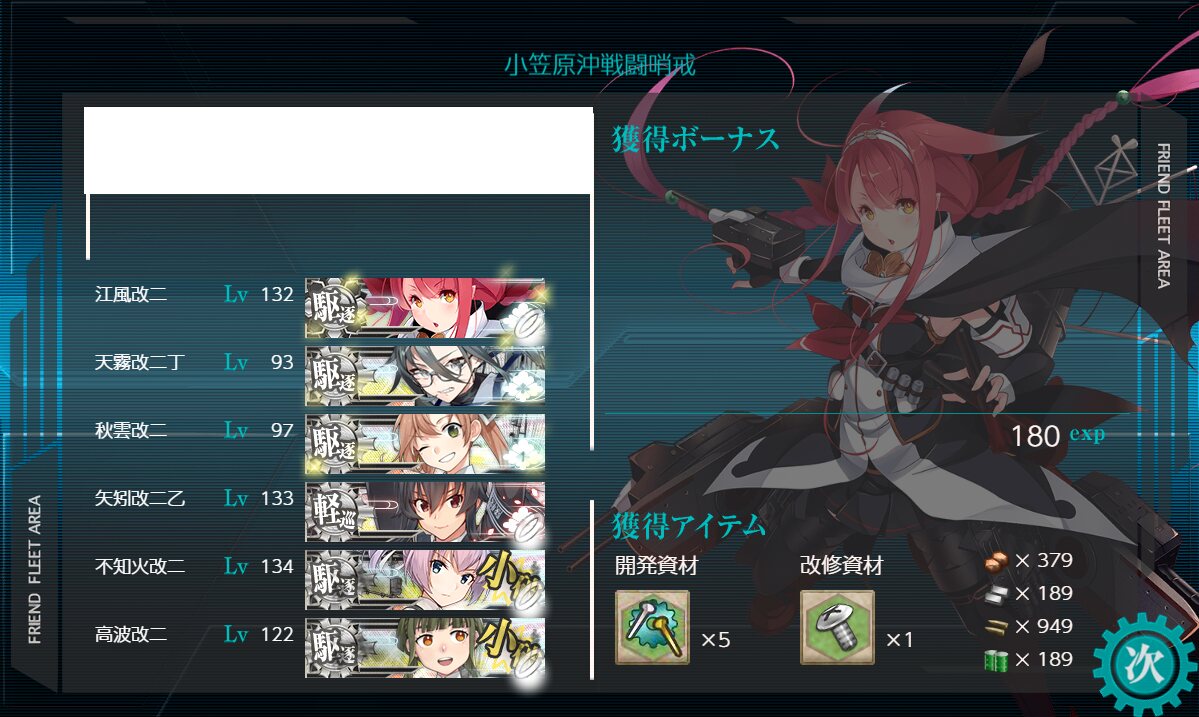The height and width of the screenshot is (717, 1199).
Task: Click the 江風改二 ship name text
Action: point(131,294)
